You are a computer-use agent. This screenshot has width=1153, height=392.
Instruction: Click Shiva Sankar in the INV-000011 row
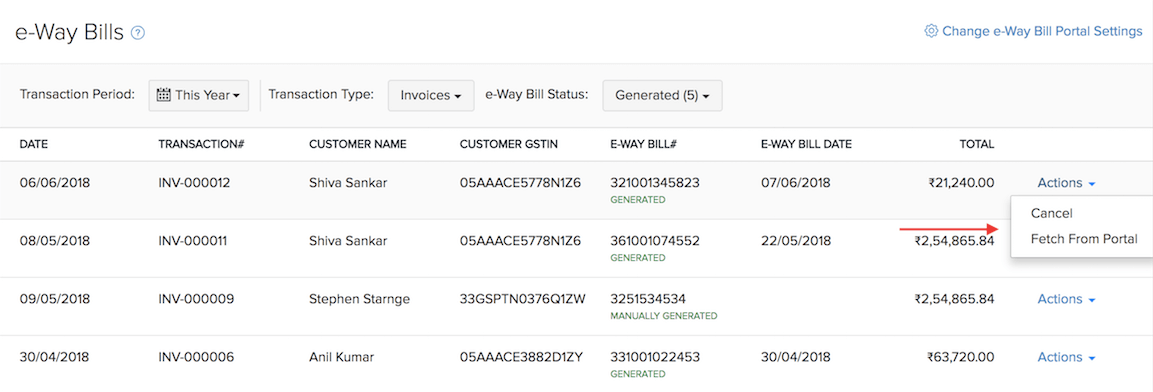[348, 240]
